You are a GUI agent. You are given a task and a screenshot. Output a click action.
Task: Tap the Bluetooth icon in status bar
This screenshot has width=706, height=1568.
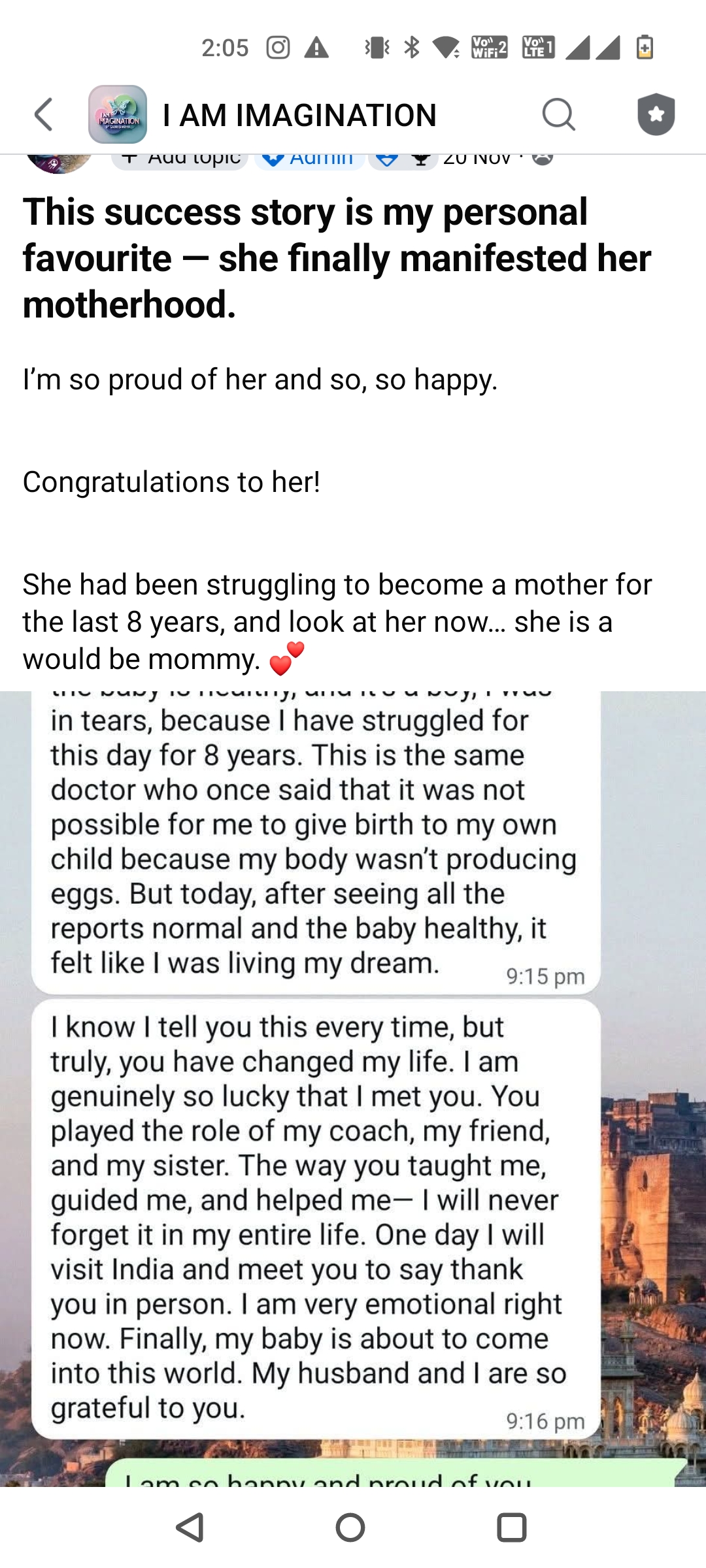412,48
